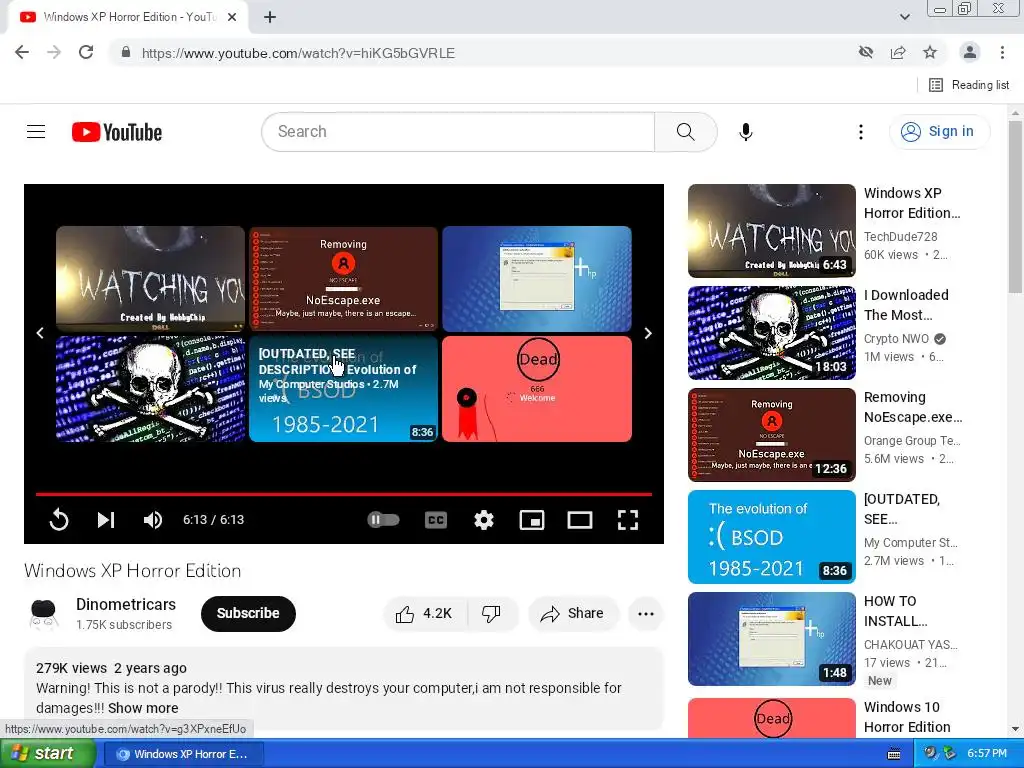The width and height of the screenshot is (1024, 768).
Task: Skip to the next video
Action: pos(106,520)
